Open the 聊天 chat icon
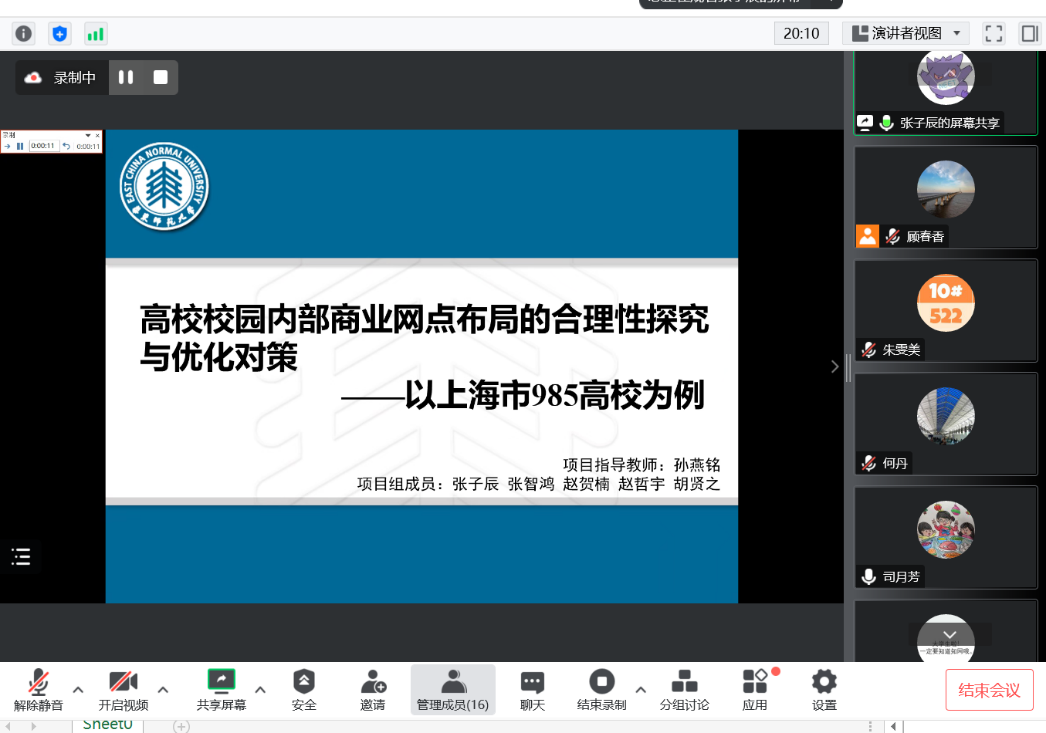The width and height of the screenshot is (1046, 733). (532, 689)
